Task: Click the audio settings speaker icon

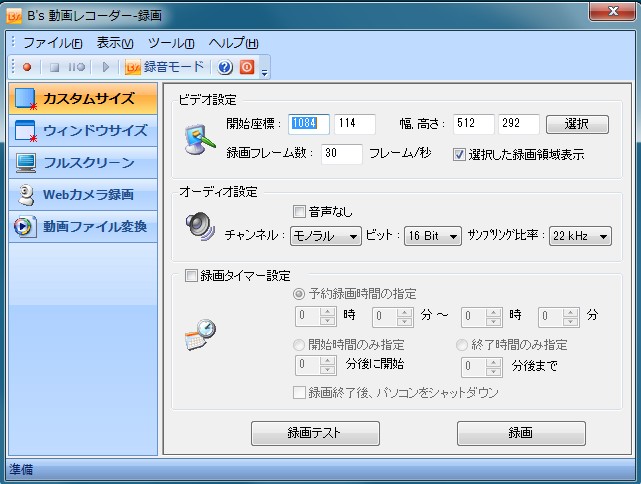Action: pos(200,226)
